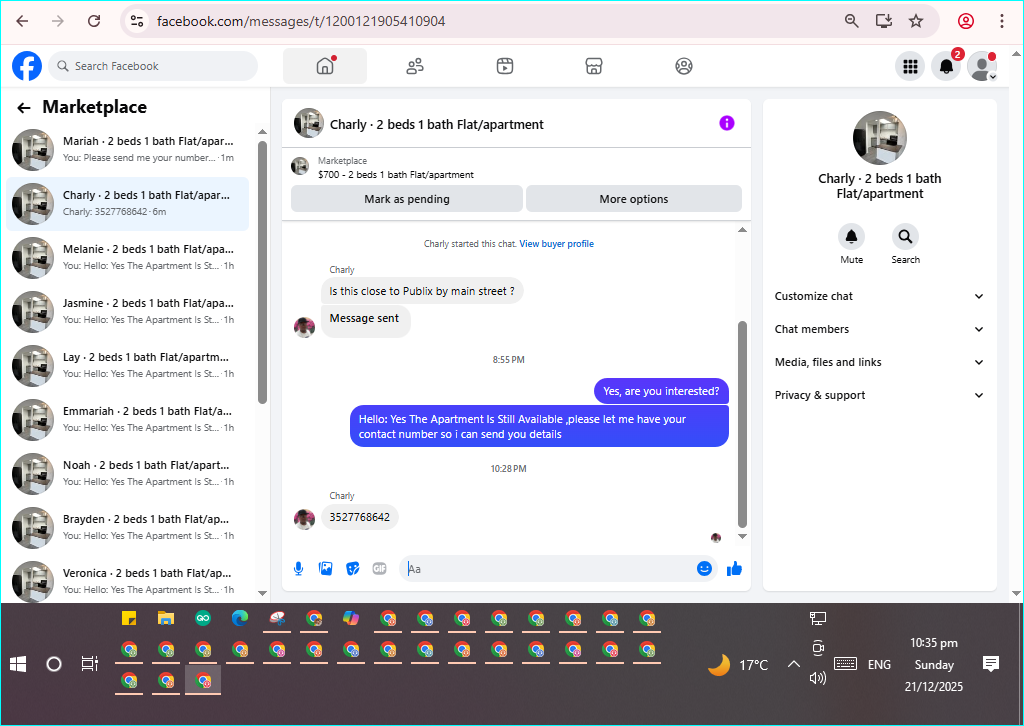Open Brayden conversation in chat list
Screen dimensions: 1024x726
[128, 528]
